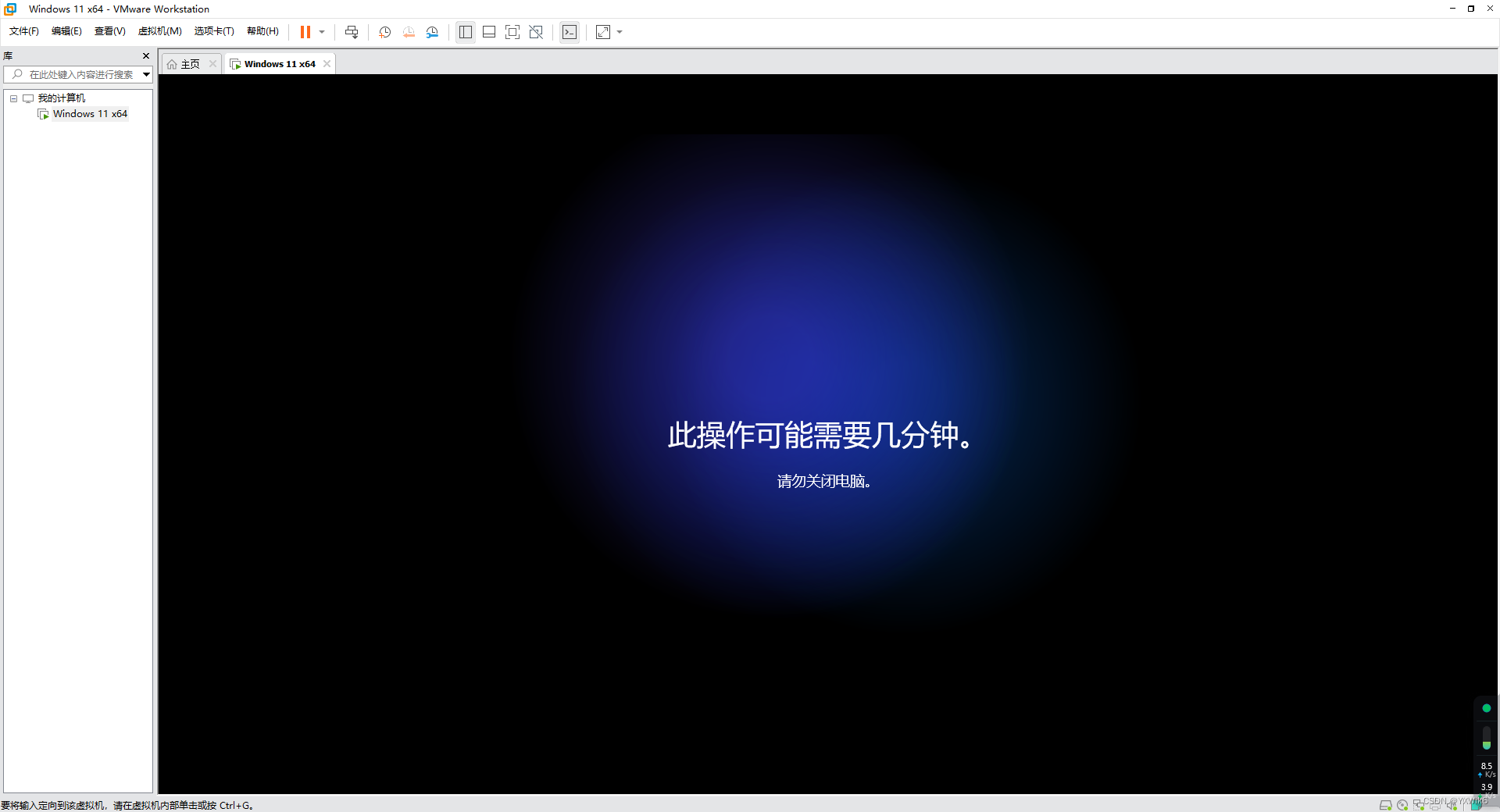Open the 编辑(E) menu
Viewport: 1500px width, 812px height.
(66, 31)
